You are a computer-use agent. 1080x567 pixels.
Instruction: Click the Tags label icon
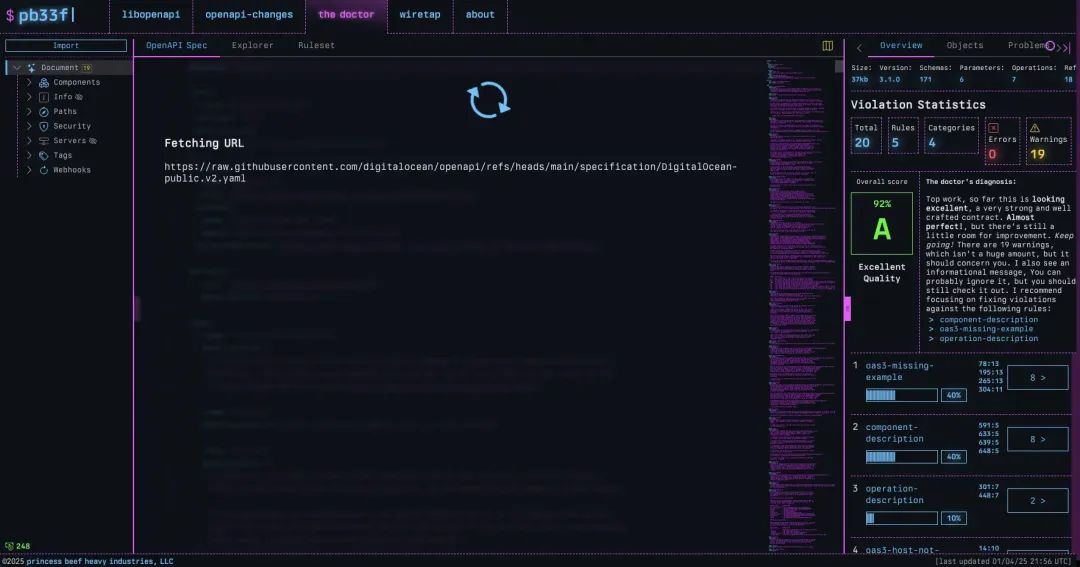44,156
